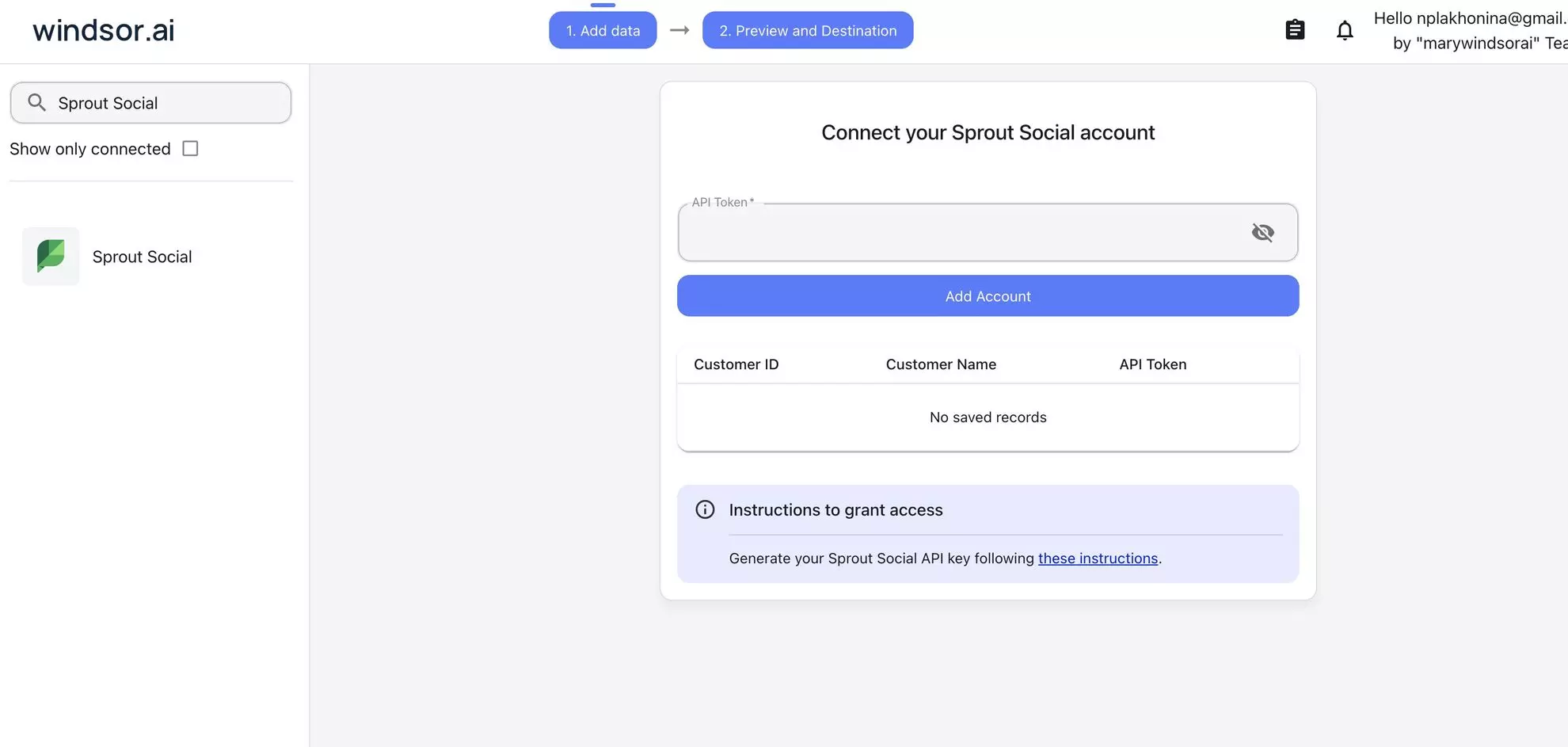Click the search magnifier icon
This screenshot has height=747, width=1568.
point(36,102)
